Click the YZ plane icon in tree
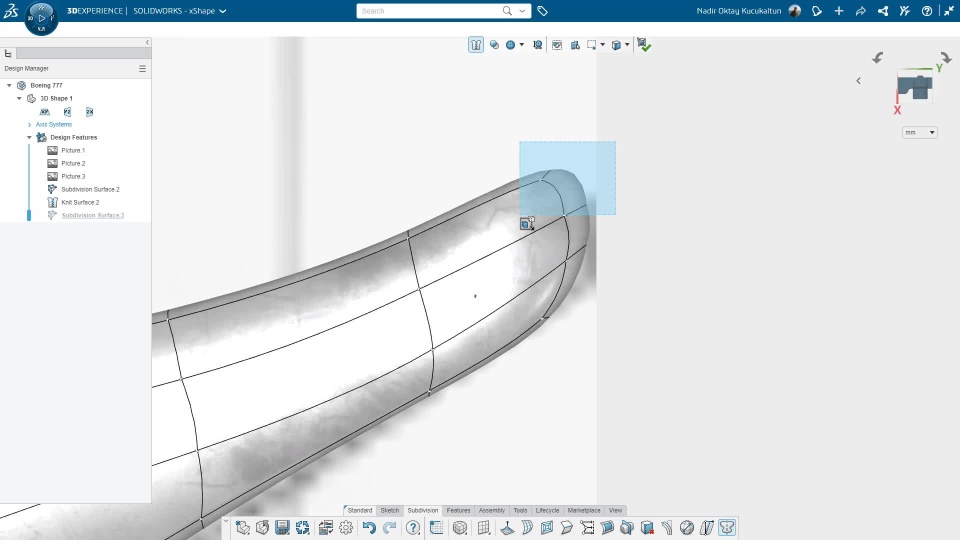Screen dimensions: 960x540 point(67,111)
